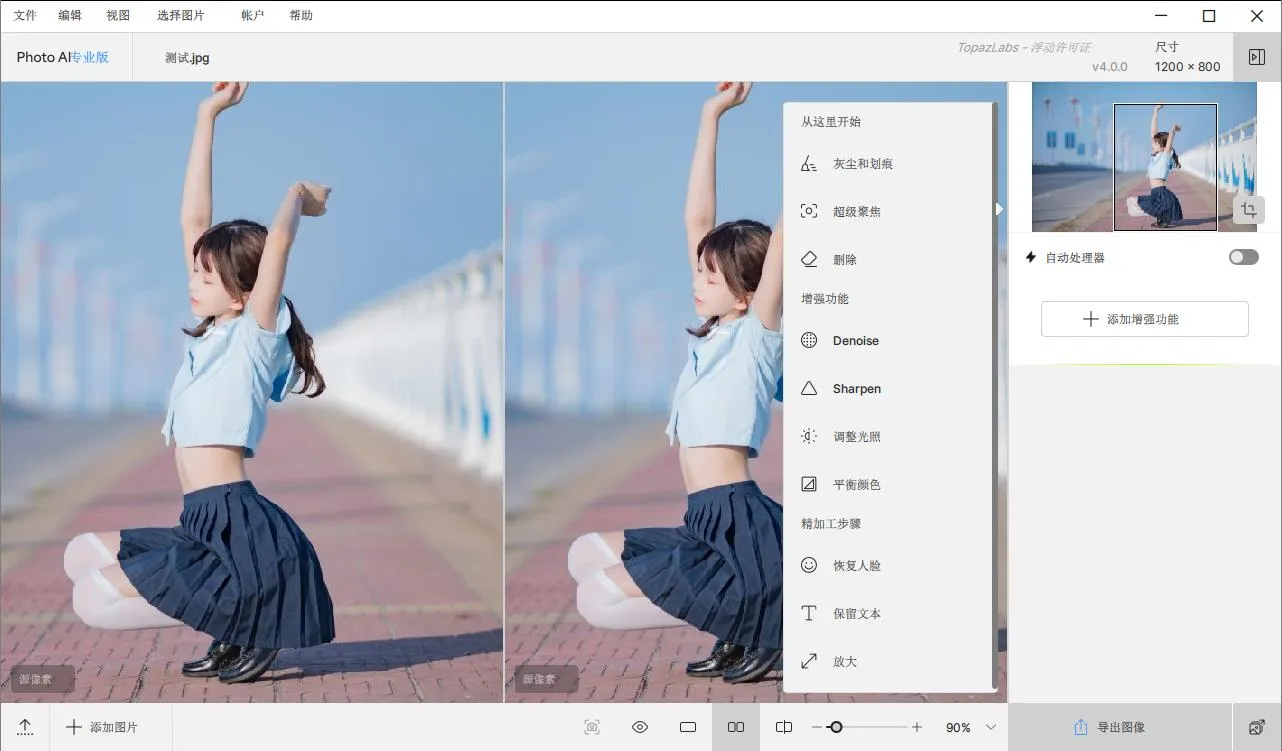Switch to single image view
This screenshot has width=1282, height=751.
(x=688, y=727)
